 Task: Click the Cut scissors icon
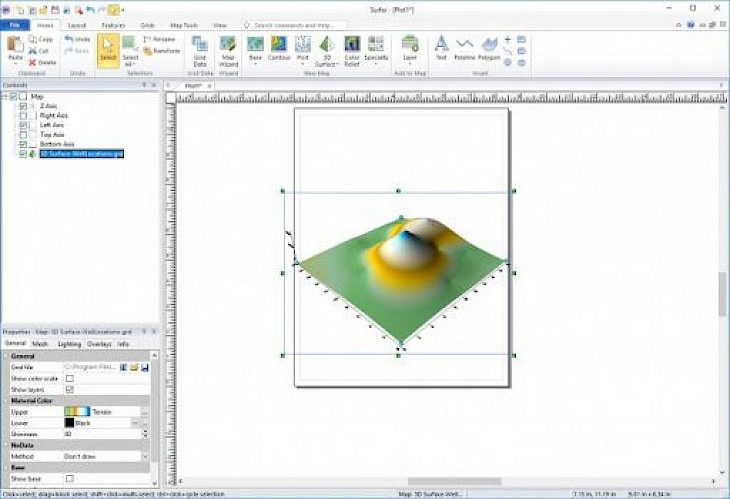33,51
